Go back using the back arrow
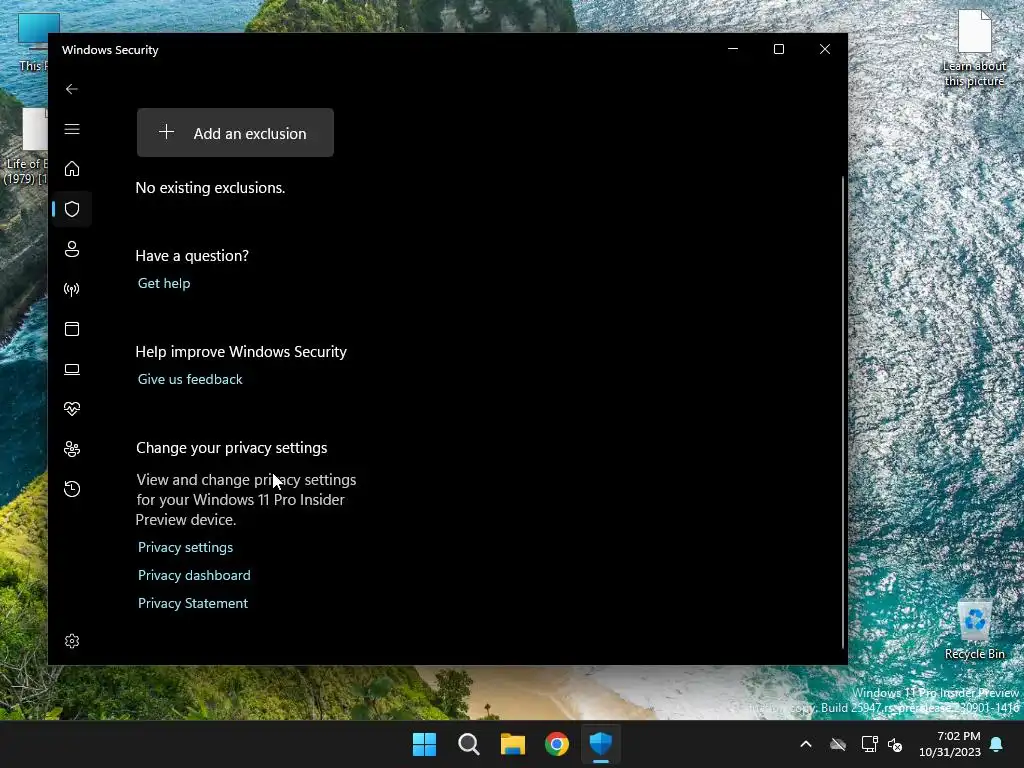 72,89
